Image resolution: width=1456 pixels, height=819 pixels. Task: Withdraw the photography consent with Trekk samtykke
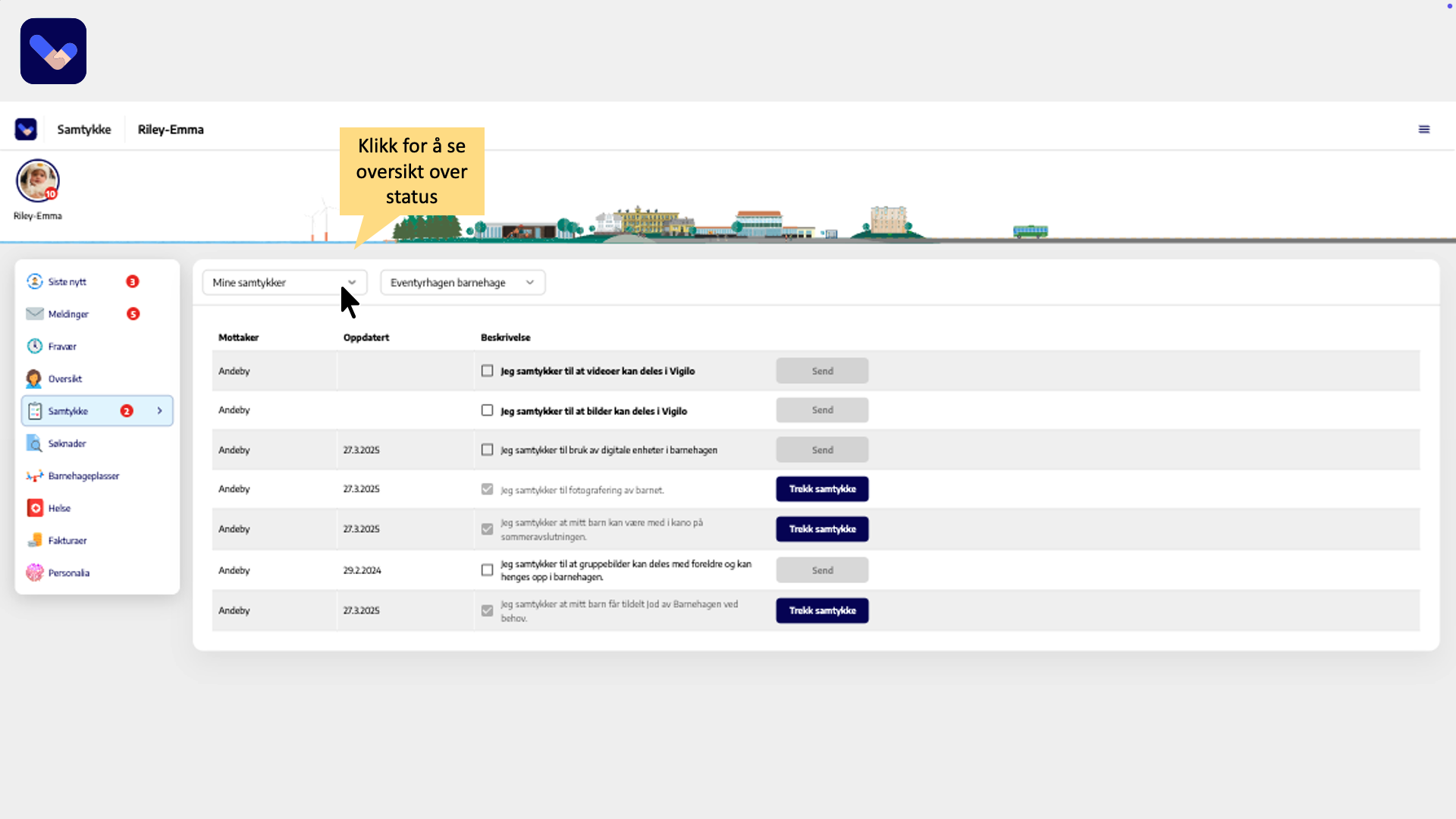click(822, 489)
